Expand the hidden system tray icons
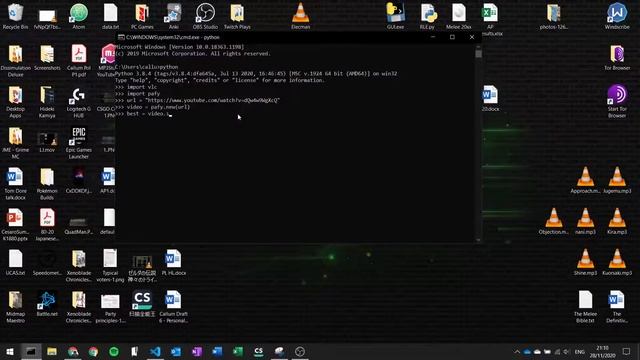 tap(517, 351)
